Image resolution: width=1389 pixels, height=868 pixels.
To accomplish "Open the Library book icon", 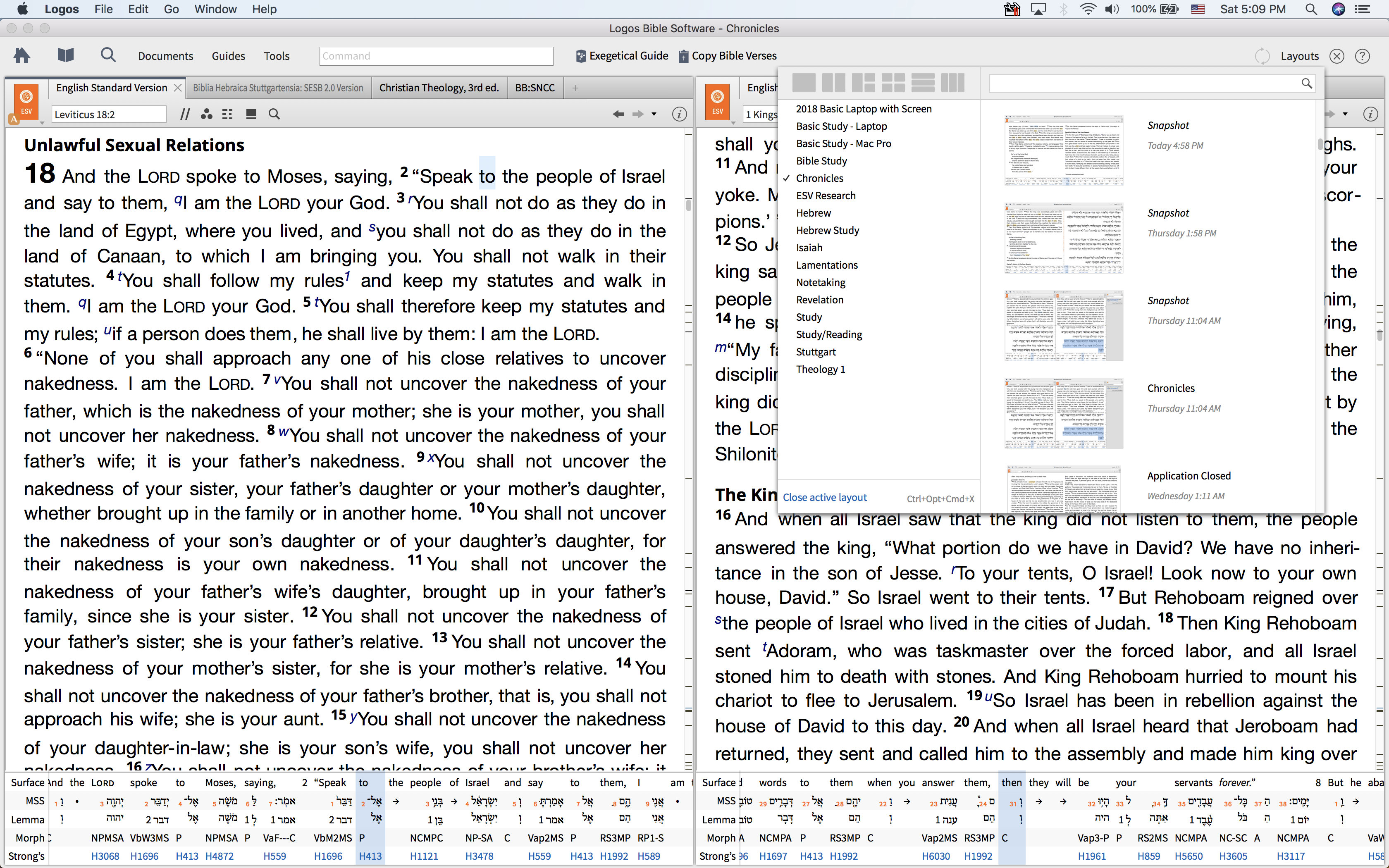I will pyautogui.click(x=65, y=56).
